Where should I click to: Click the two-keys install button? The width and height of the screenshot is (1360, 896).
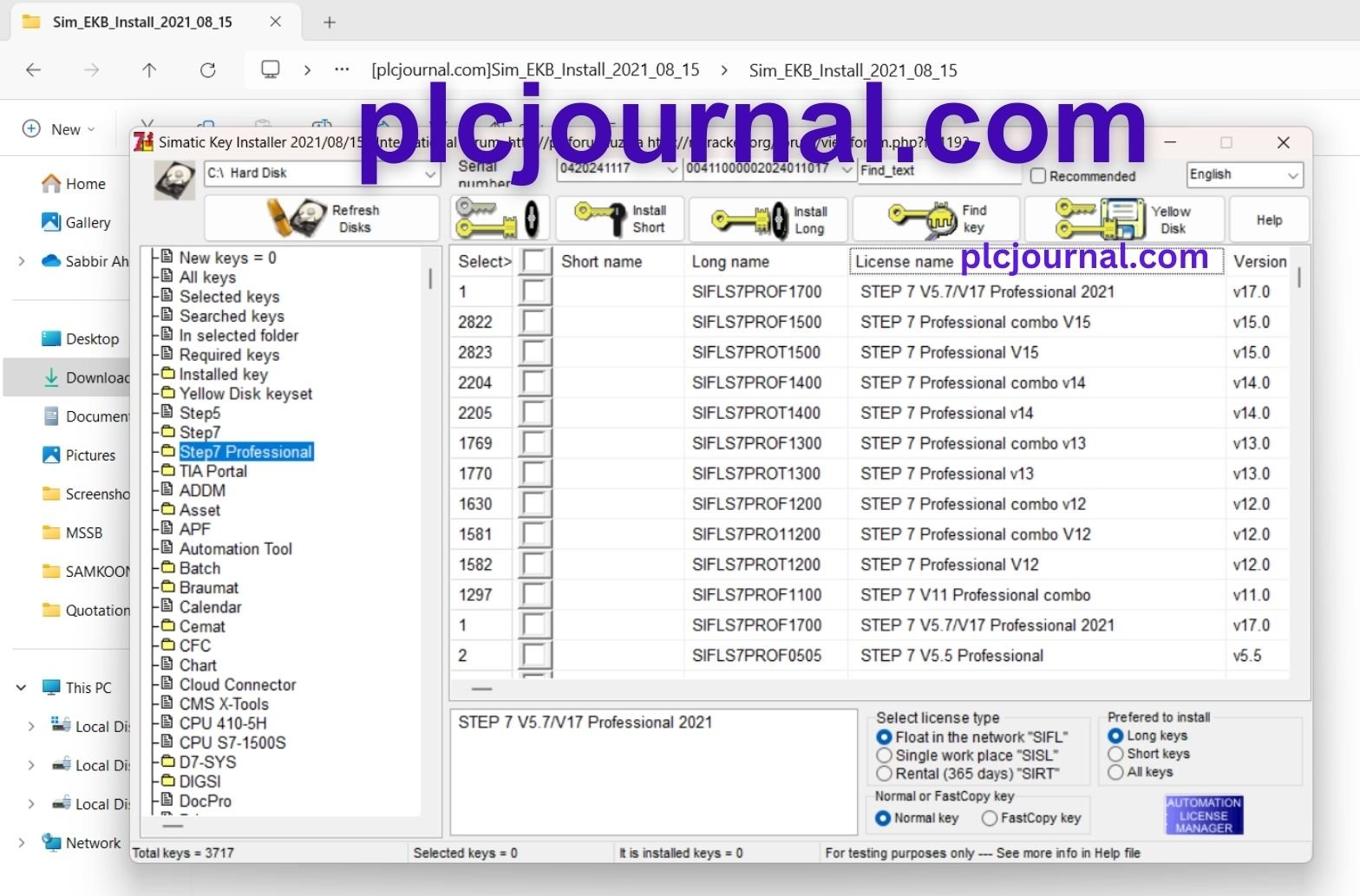500,218
